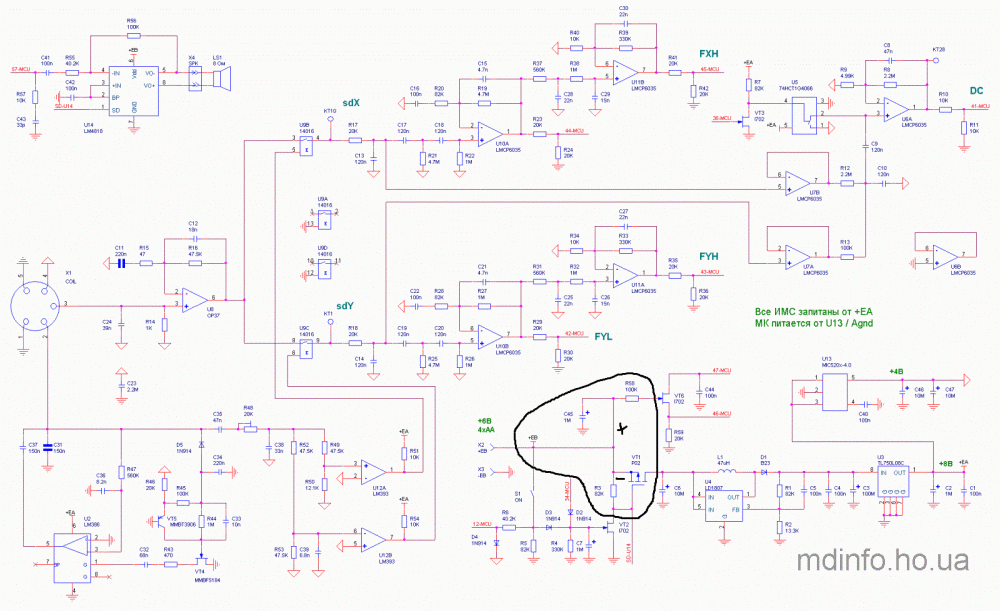Click the 36-MCU net label

[x=722, y=118]
